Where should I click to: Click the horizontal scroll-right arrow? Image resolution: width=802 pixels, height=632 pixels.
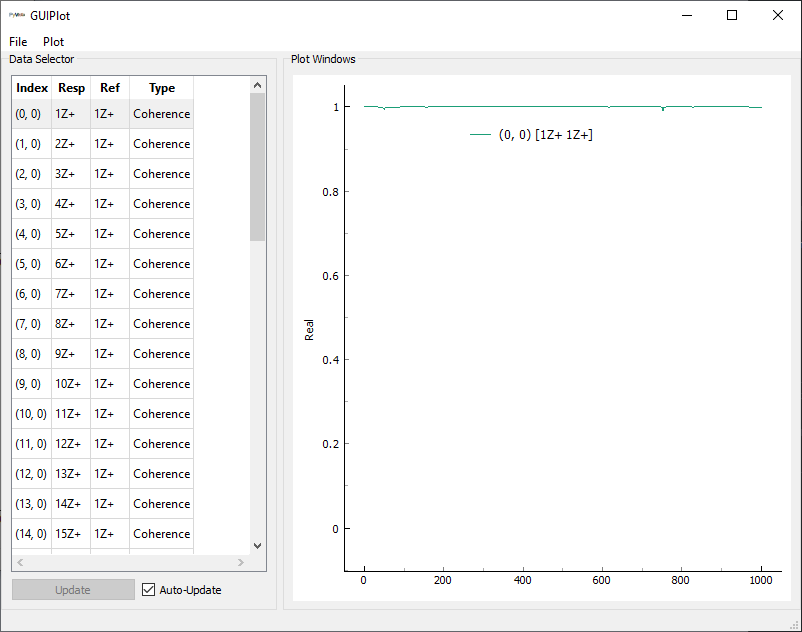coord(241,562)
